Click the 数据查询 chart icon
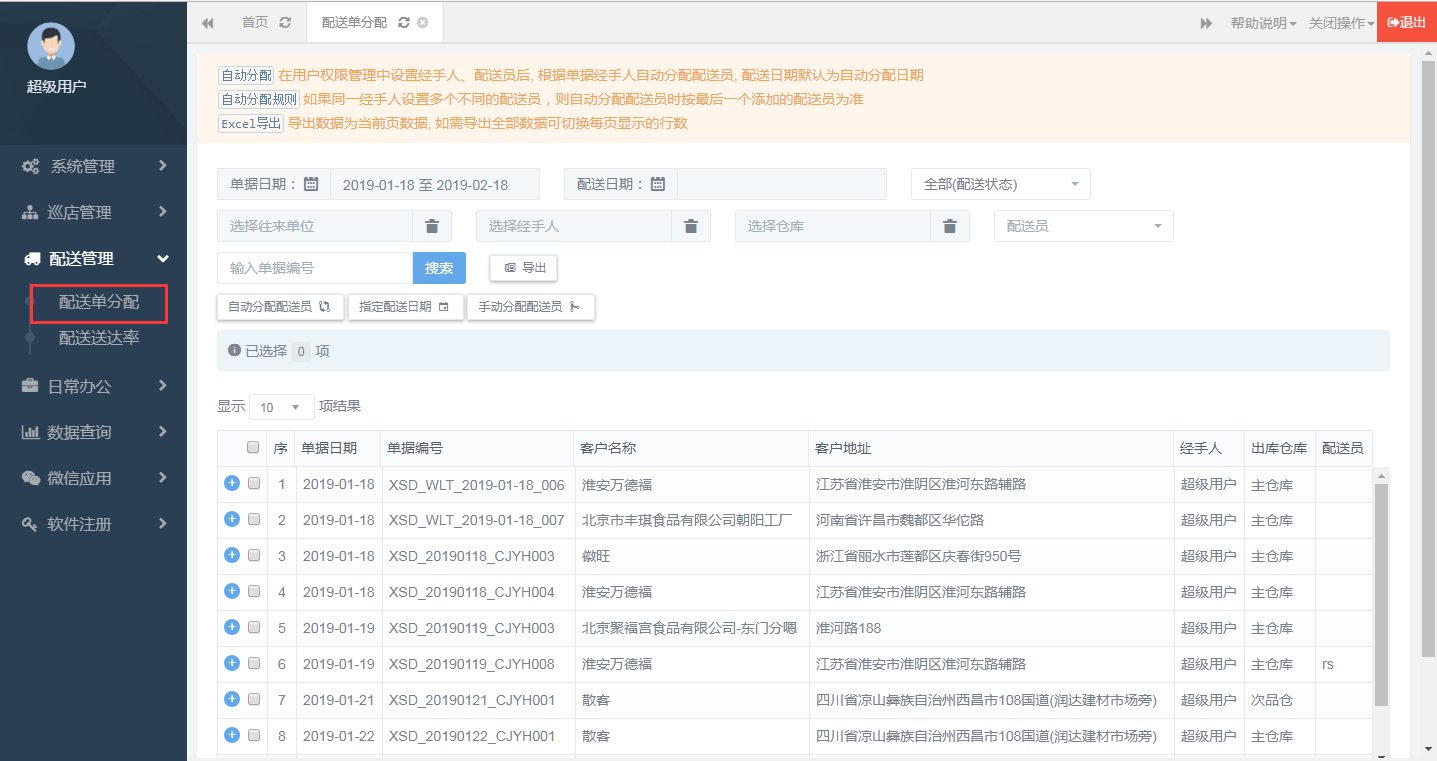1437x761 pixels. coord(30,432)
